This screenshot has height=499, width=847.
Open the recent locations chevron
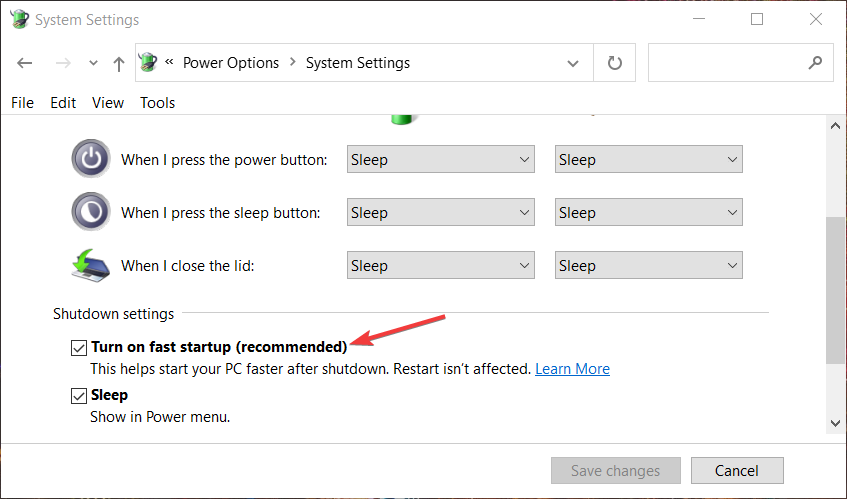[93, 63]
